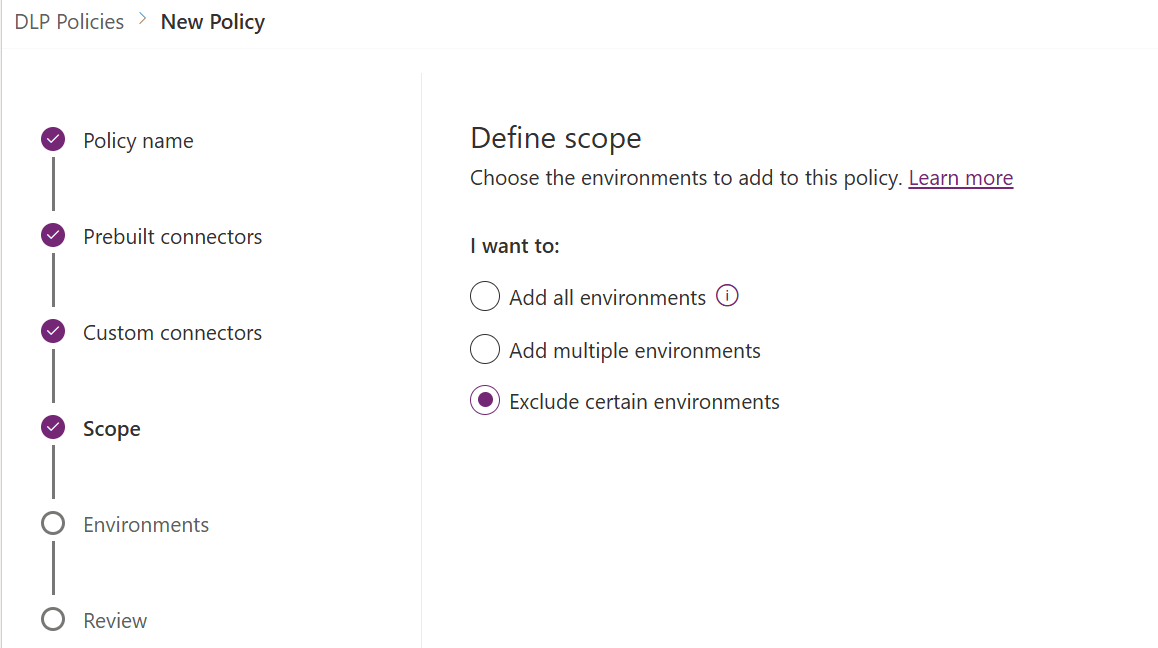Image resolution: width=1158 pixels, height=648 pixels.
Task: Select the Add all environments radio button
Action: click(x=485, y=297)
